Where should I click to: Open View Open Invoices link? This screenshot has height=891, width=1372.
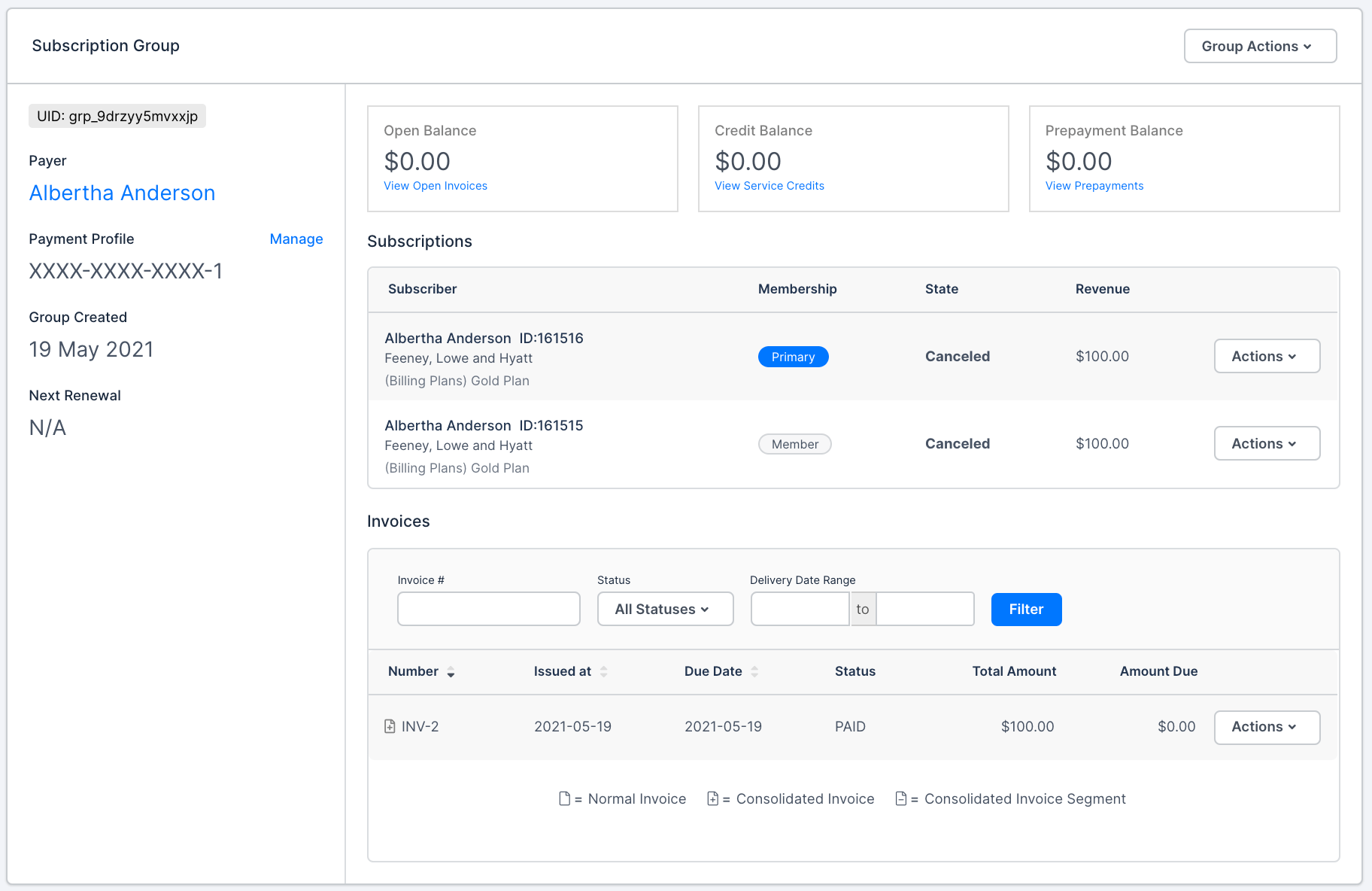click(435, 185)
